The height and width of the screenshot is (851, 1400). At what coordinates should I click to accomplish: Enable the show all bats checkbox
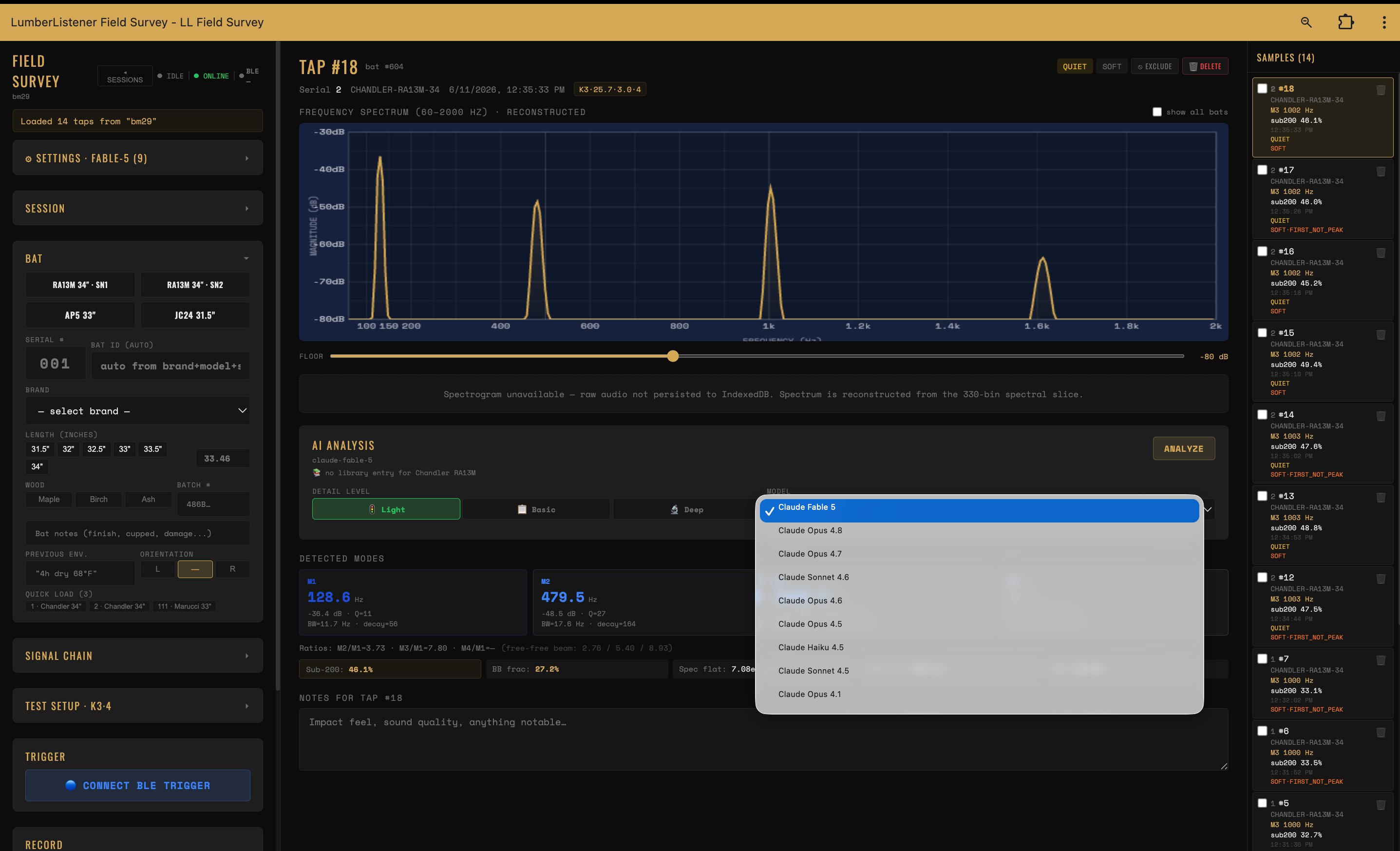pyautogui.click(x=1157, y=112)
